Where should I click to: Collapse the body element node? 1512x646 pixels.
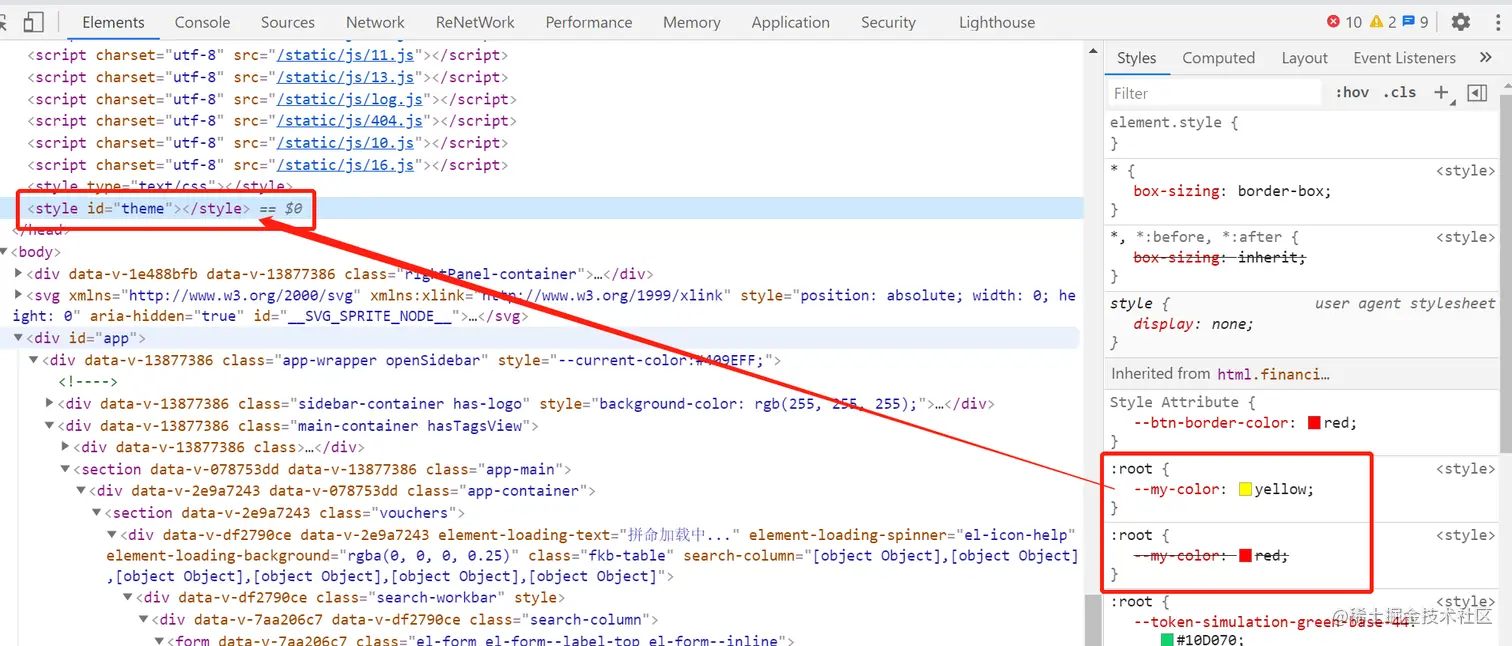click(5, 252)
